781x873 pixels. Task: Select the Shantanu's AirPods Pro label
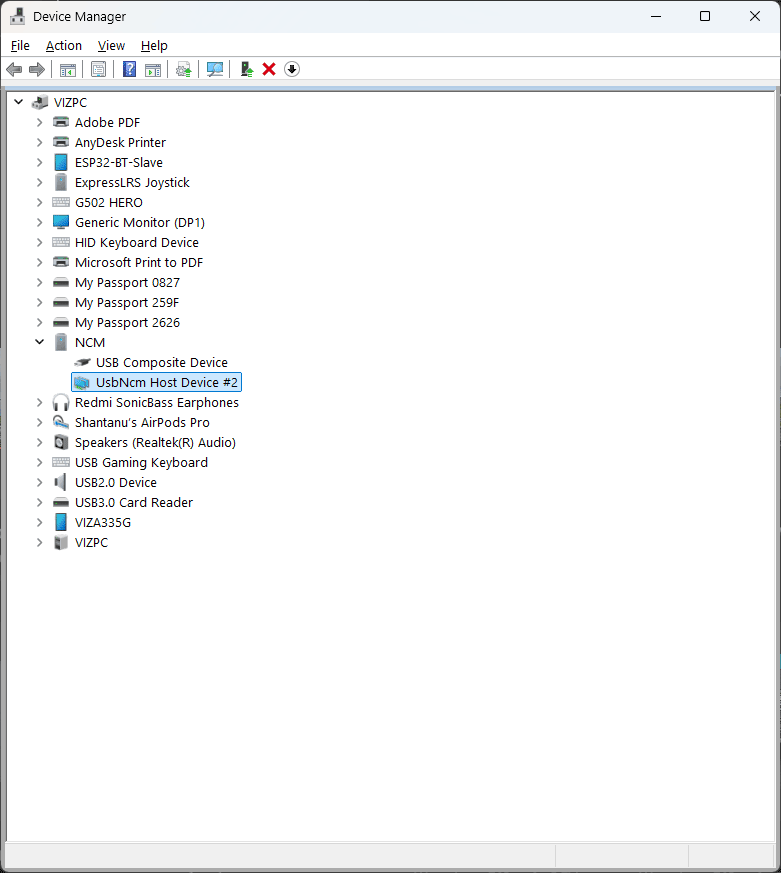pos(142,423)
